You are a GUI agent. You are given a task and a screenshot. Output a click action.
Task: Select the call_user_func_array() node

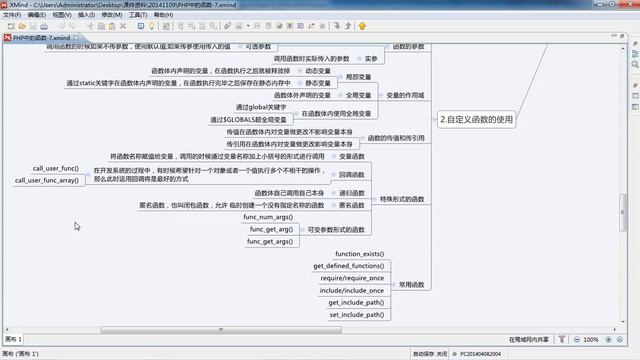(47, 180)
